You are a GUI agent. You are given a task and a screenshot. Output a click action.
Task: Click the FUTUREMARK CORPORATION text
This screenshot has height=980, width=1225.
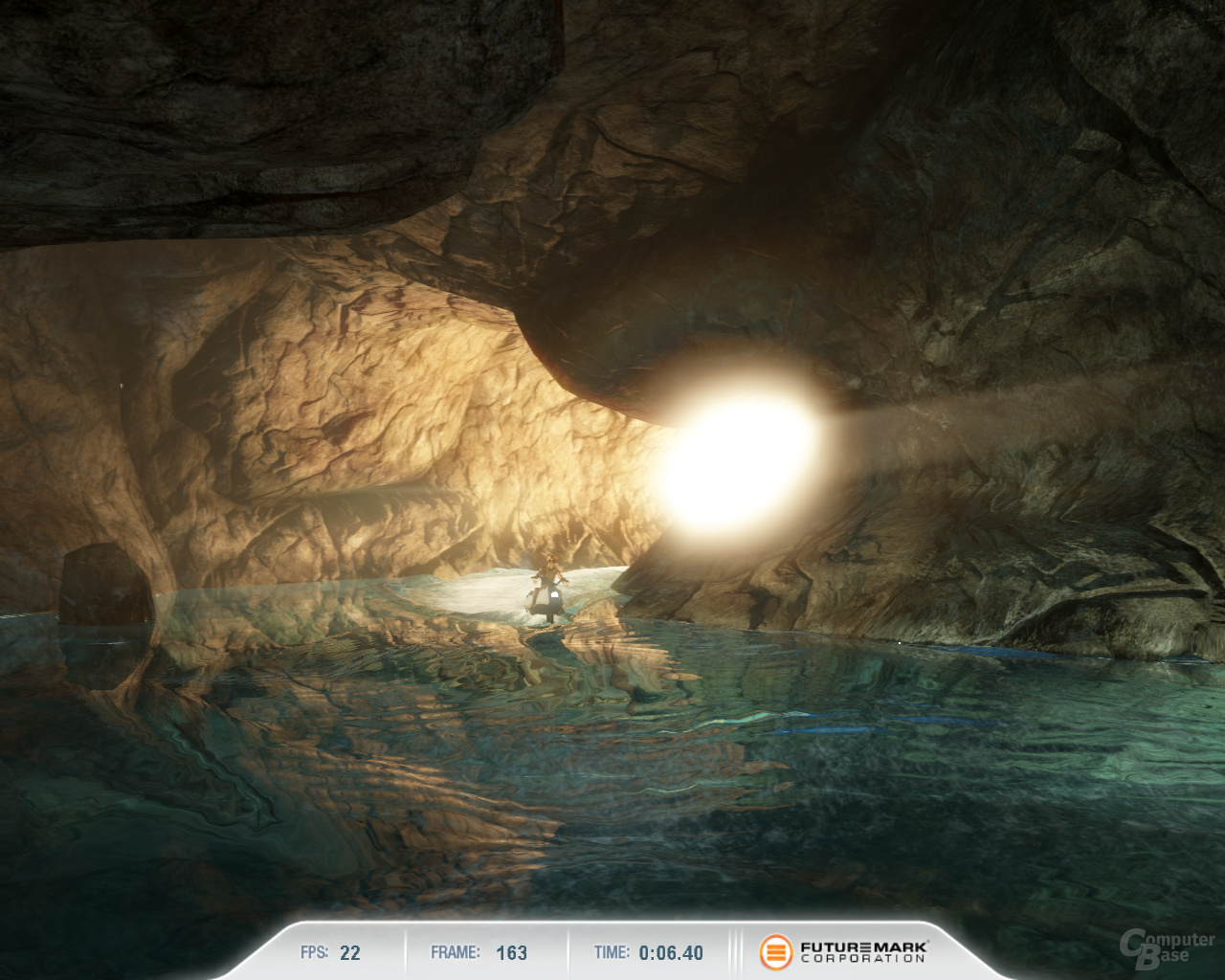click(864, 952)
